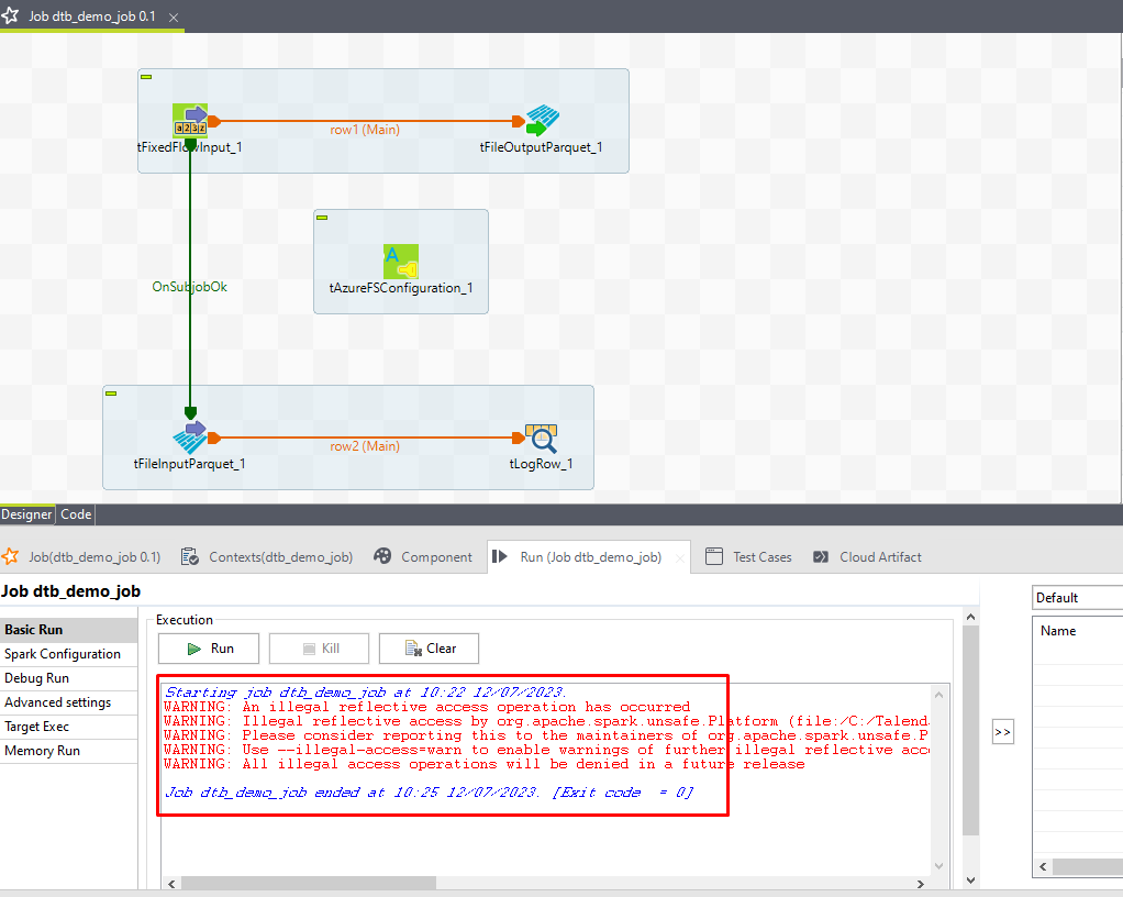This screenshot has height=897, width=1123.
Task: Click the Clear button for console
Action: click(430, 648)
